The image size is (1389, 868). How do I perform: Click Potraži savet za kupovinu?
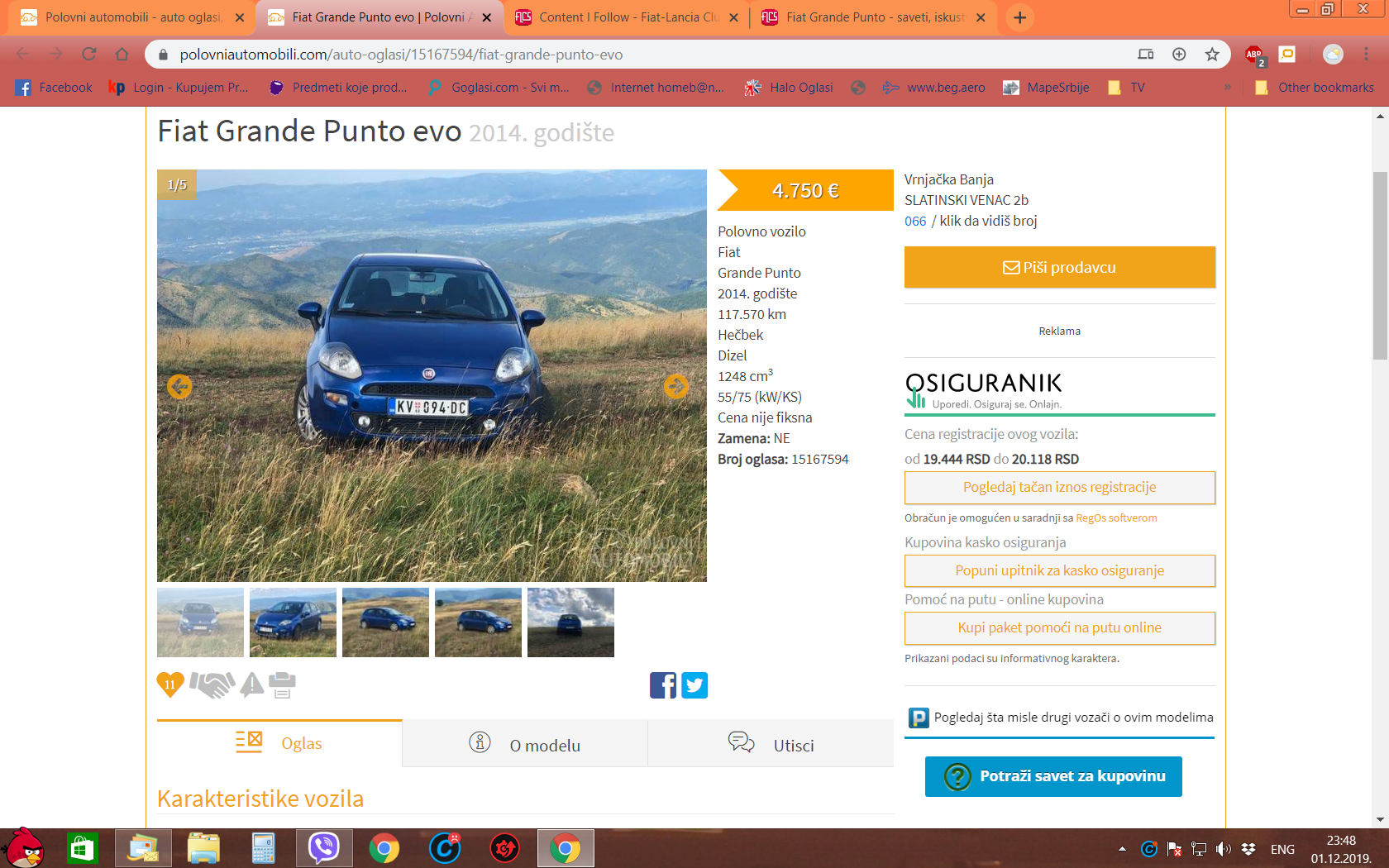coord(1053,776)
